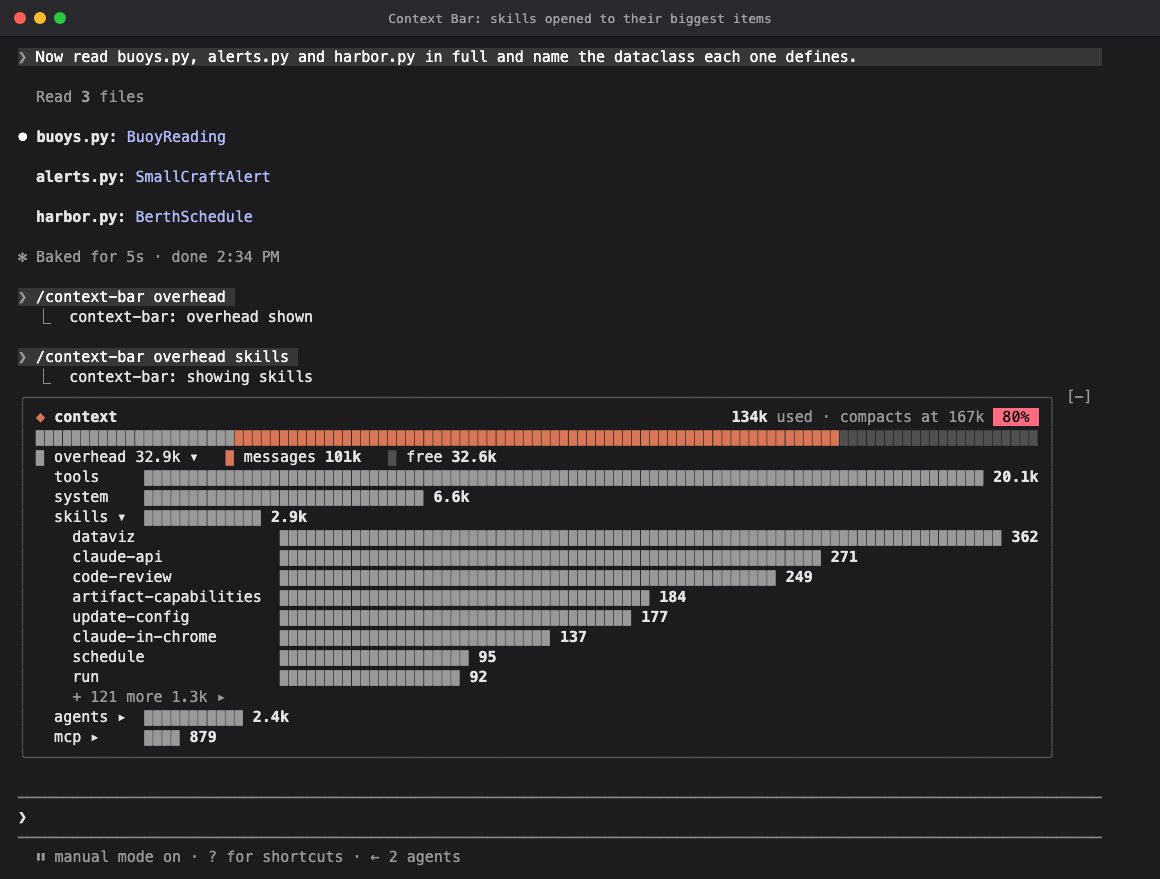Select the dataviz skill row
Image resolution: width=1160 pixels, height=879 pixels.
pos(555,537)
